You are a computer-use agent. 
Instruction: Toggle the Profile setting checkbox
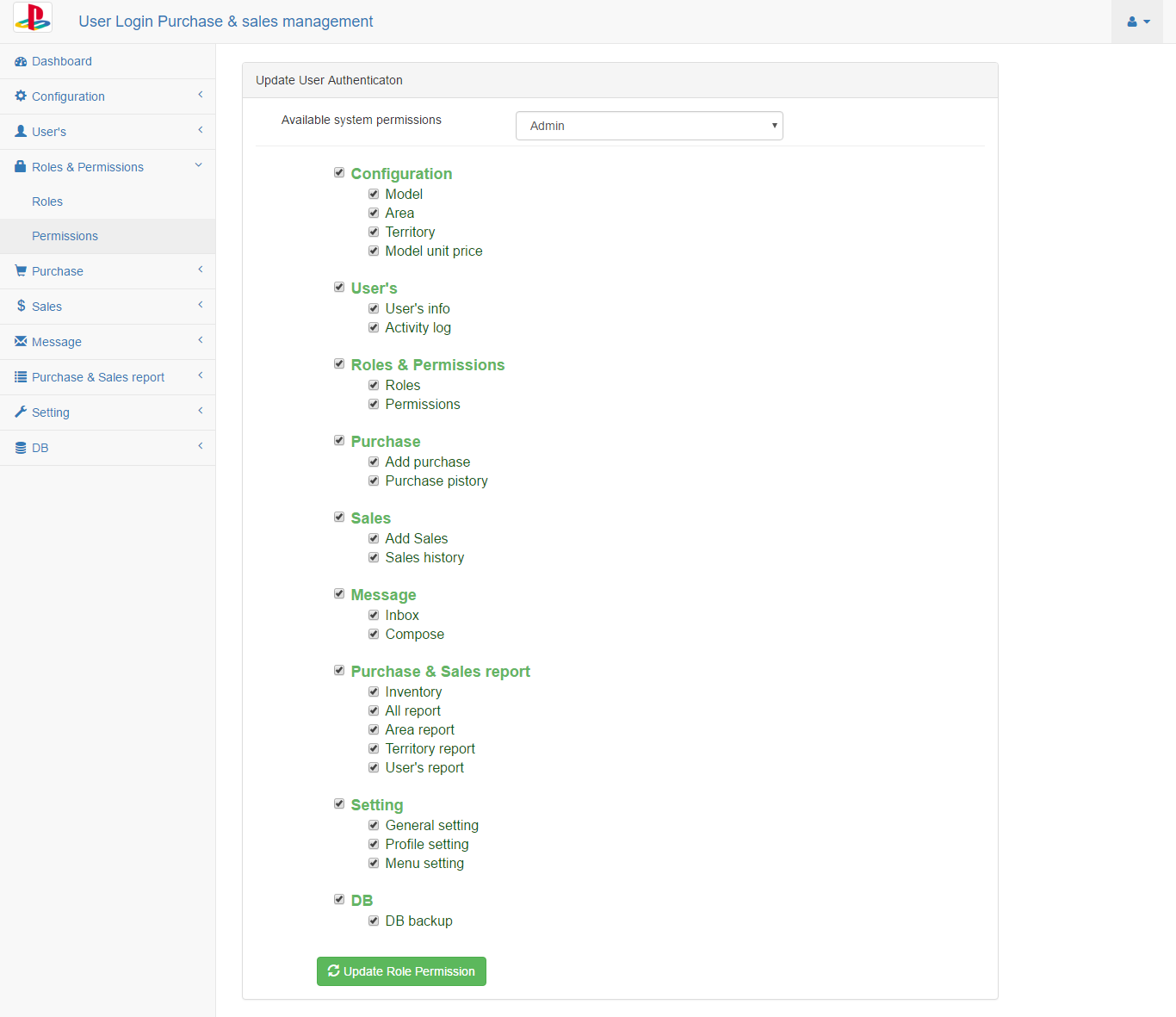pos(374,844)
